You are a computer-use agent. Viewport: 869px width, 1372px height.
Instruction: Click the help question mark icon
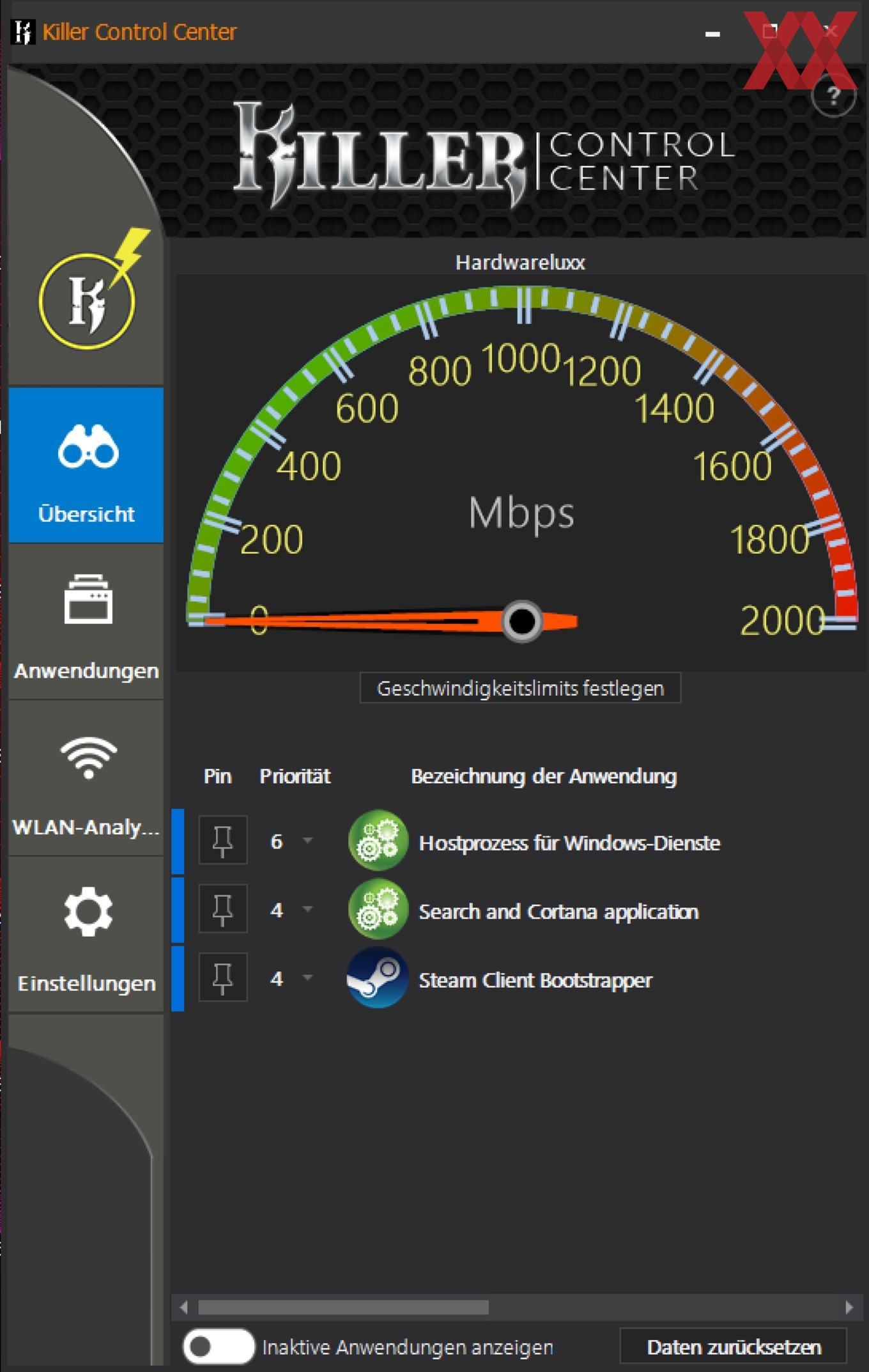click(833, 97)
